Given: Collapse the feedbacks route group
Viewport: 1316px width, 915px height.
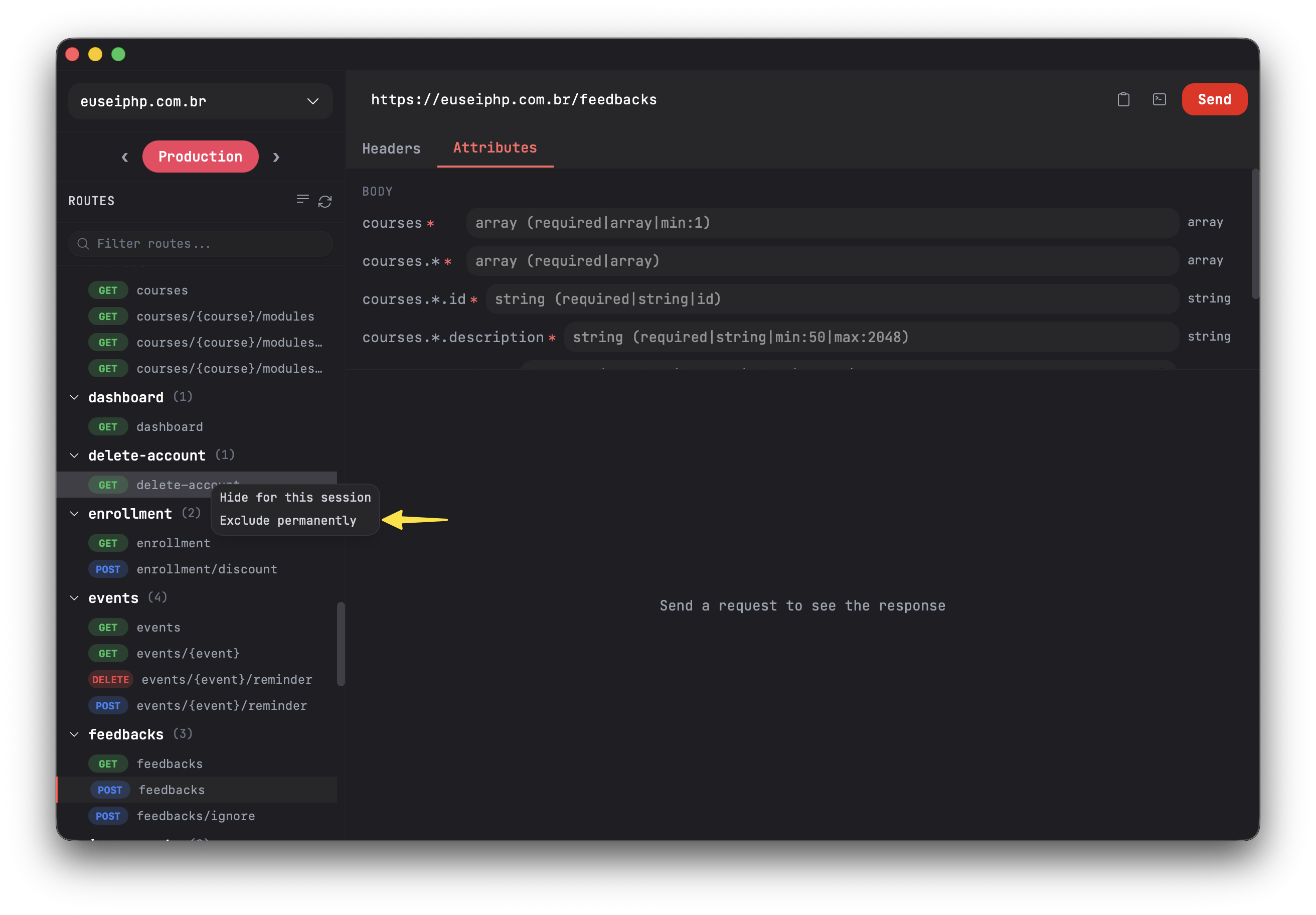Looking at the screenshot, I should pyautogui.click(x=75, y=734).
